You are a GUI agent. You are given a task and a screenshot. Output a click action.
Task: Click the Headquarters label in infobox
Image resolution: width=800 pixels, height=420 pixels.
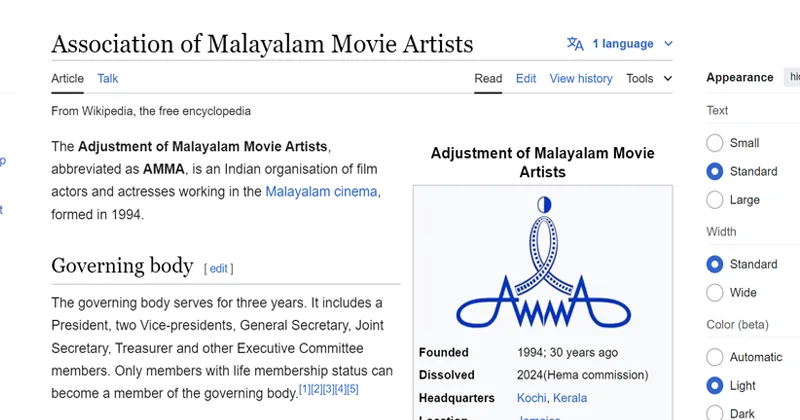[x=457, y=398]
